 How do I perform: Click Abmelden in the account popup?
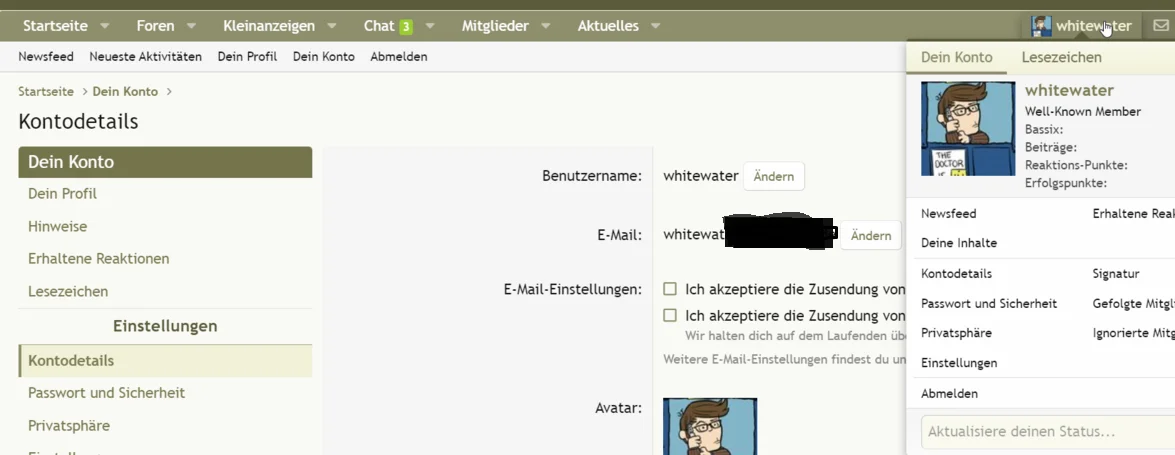tap(949, 393)
